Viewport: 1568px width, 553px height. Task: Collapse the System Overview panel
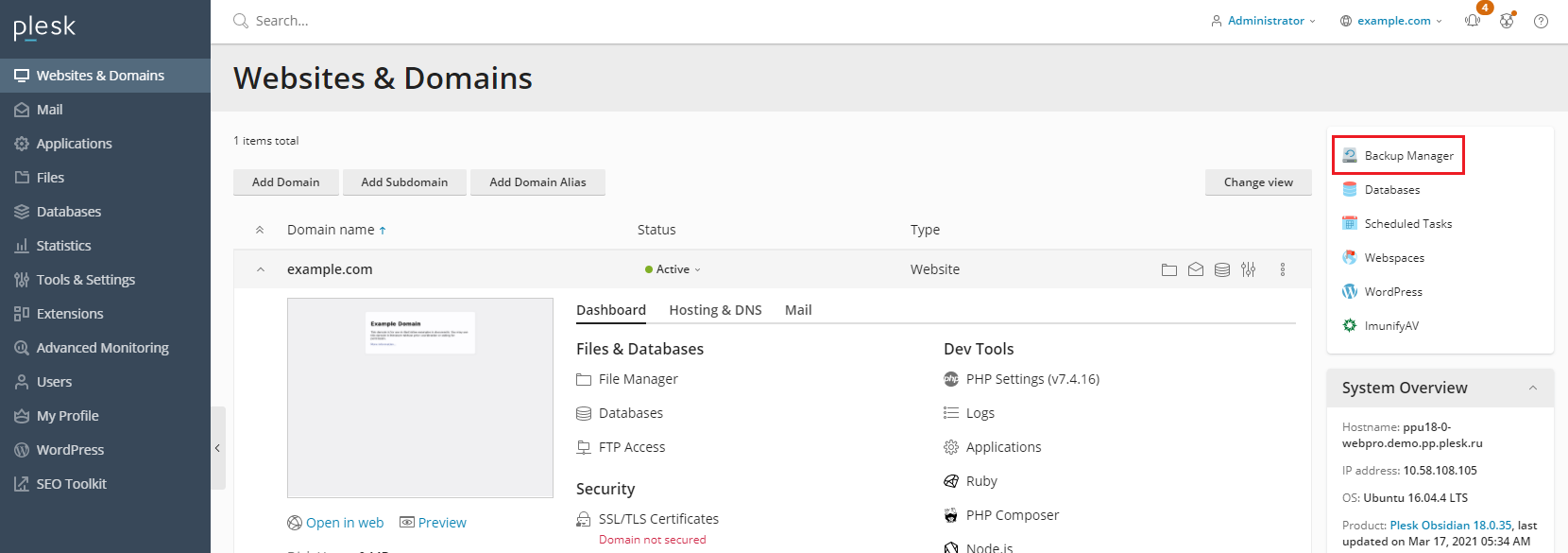click(x=1532, y=388)
